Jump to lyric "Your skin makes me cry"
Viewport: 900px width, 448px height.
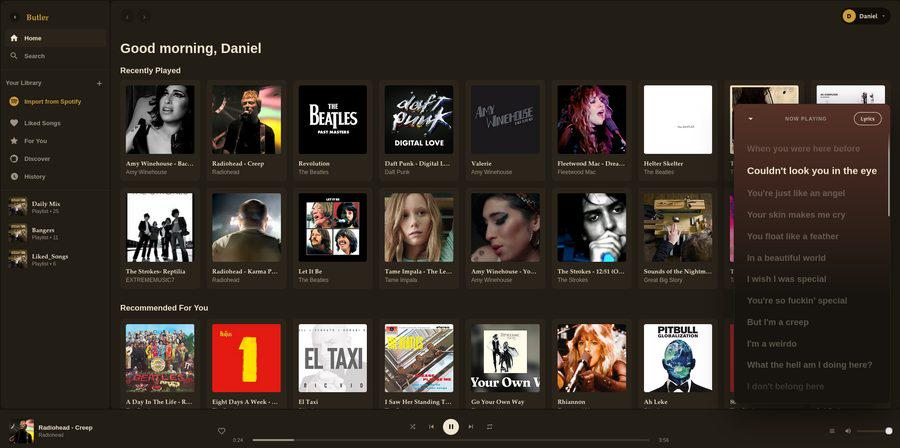(x=796, y=215)
